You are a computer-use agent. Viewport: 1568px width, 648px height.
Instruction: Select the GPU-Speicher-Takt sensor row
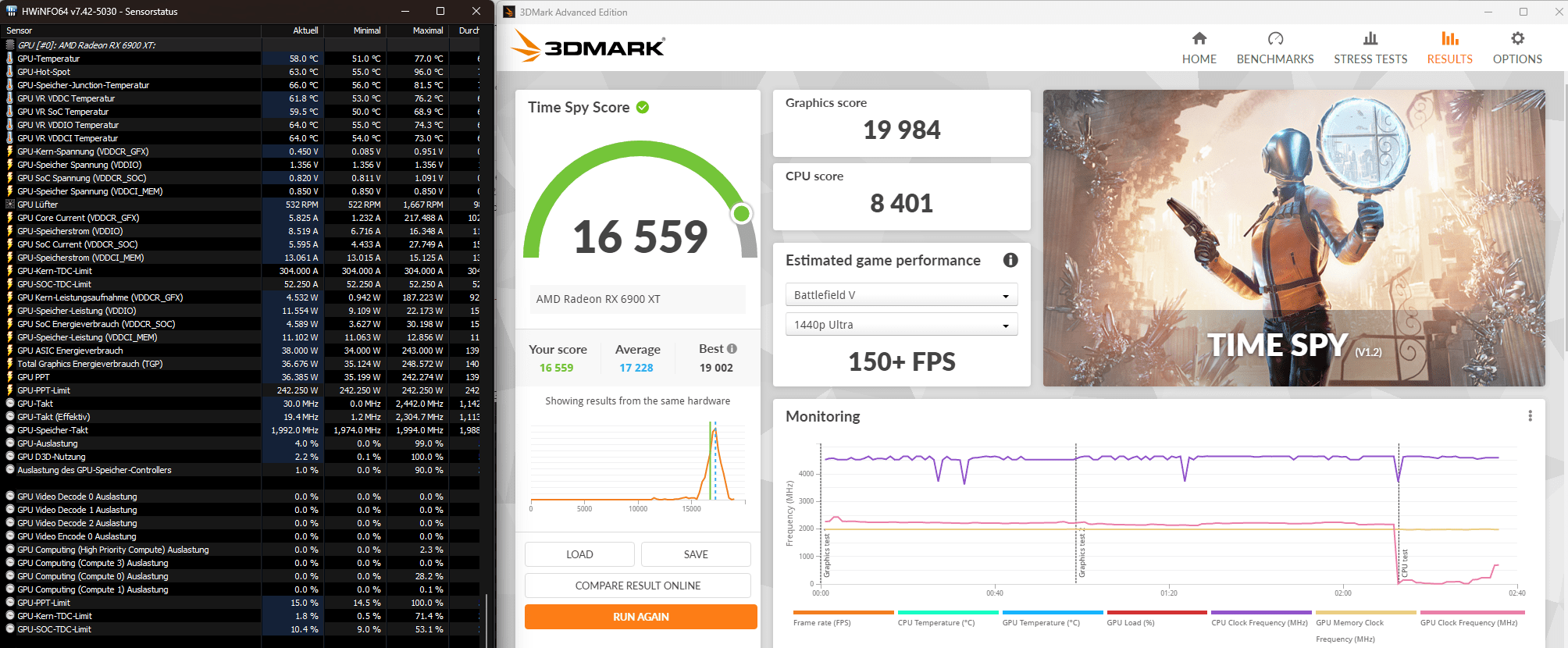240,430
